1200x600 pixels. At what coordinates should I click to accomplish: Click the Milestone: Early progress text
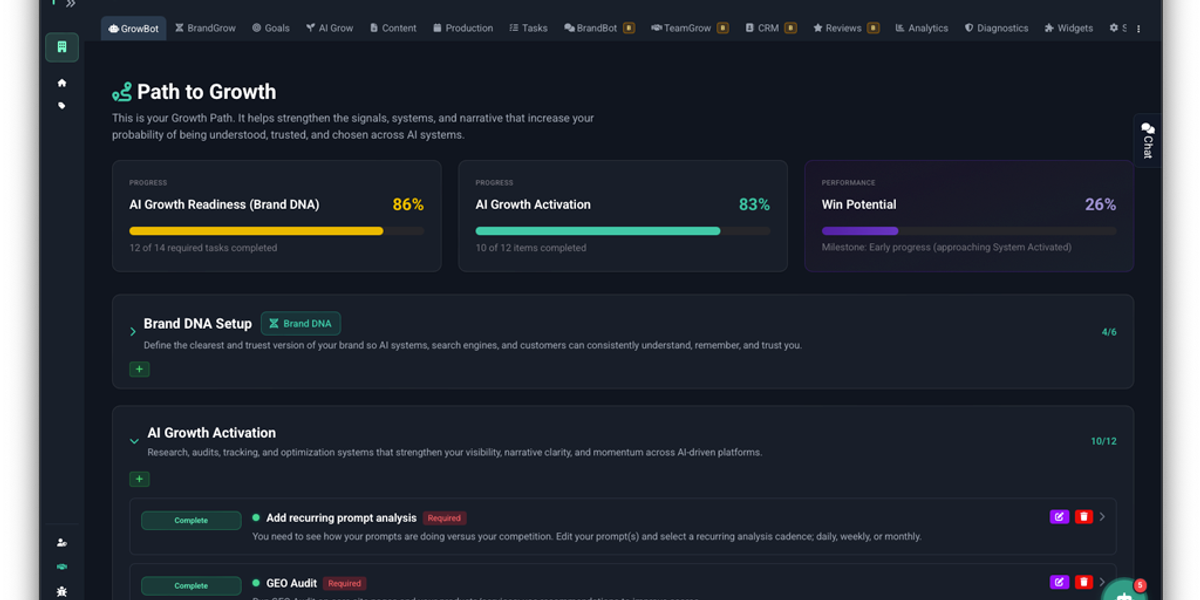pos(946,247)
